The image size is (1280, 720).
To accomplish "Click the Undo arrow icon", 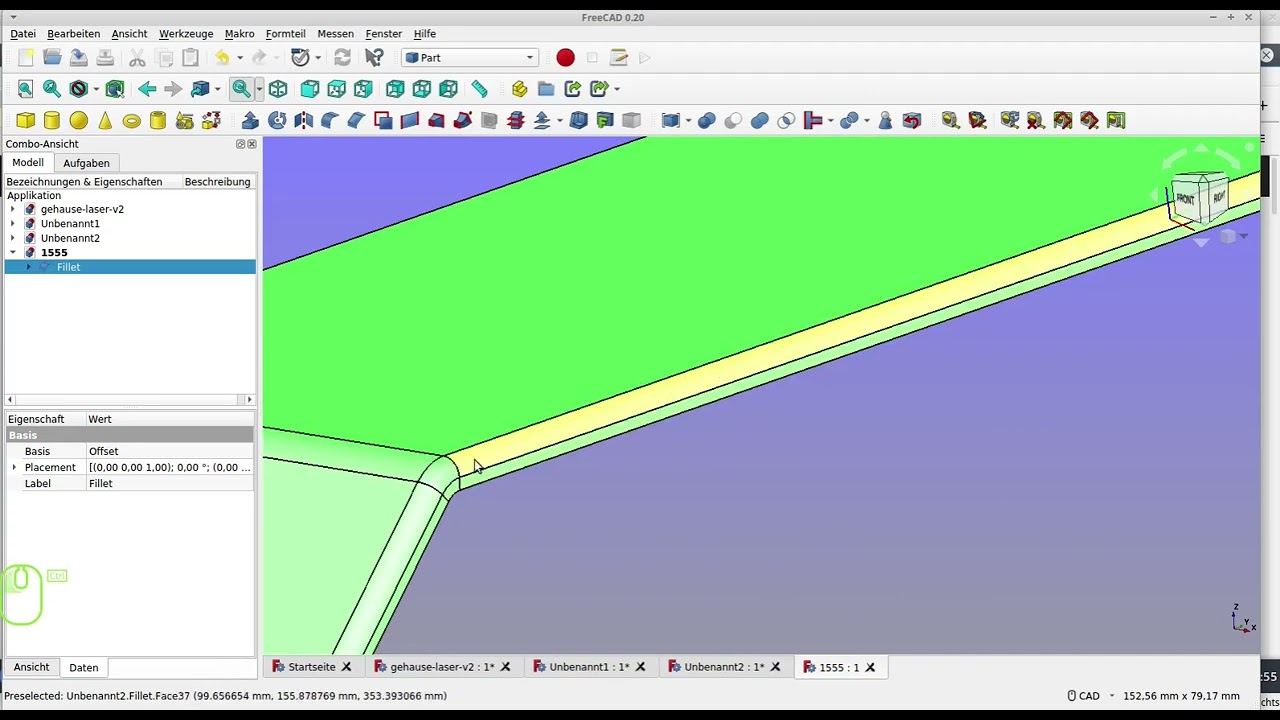I will coord(222,58).
